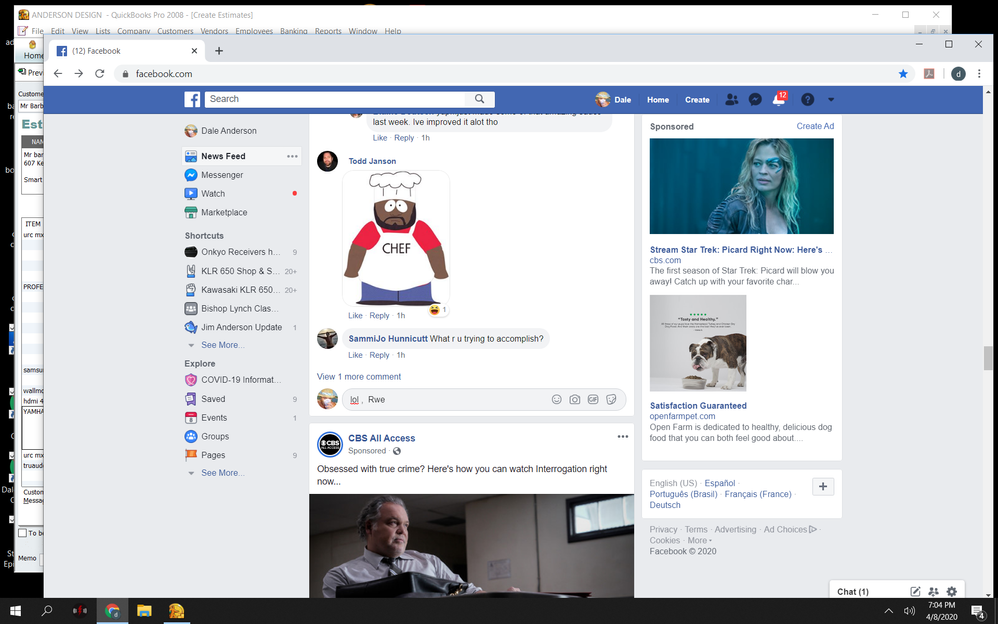Open the Facebook logo home icon
Screen dimensions: 998x624
pyautogui.click(x=192, y=99)
